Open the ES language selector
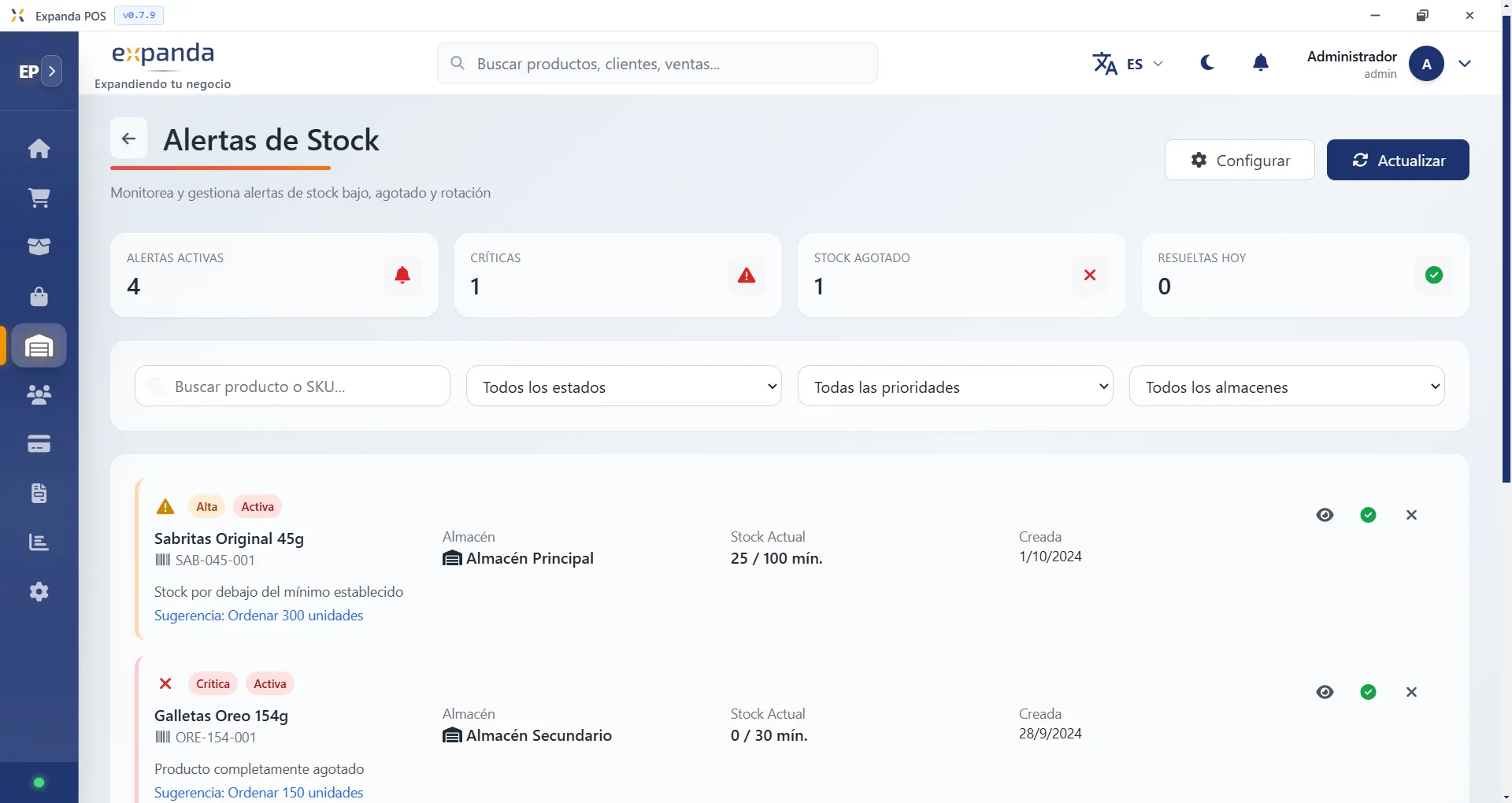This screenshot has width=1512, height=803. (x=1128, y=64)
